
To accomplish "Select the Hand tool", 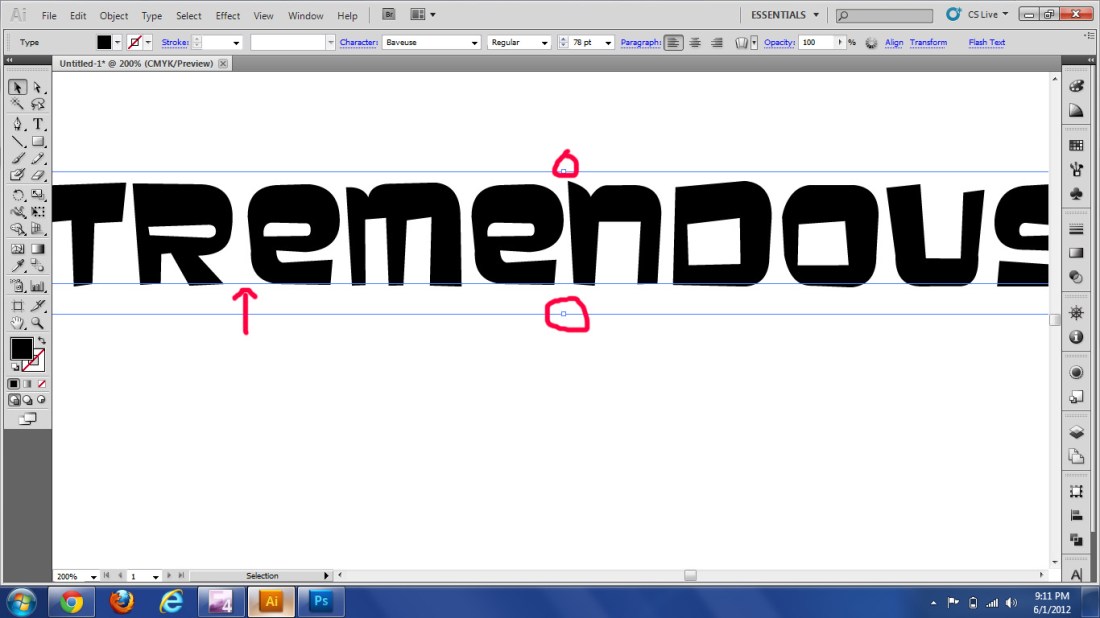I will tap(18, 323).
